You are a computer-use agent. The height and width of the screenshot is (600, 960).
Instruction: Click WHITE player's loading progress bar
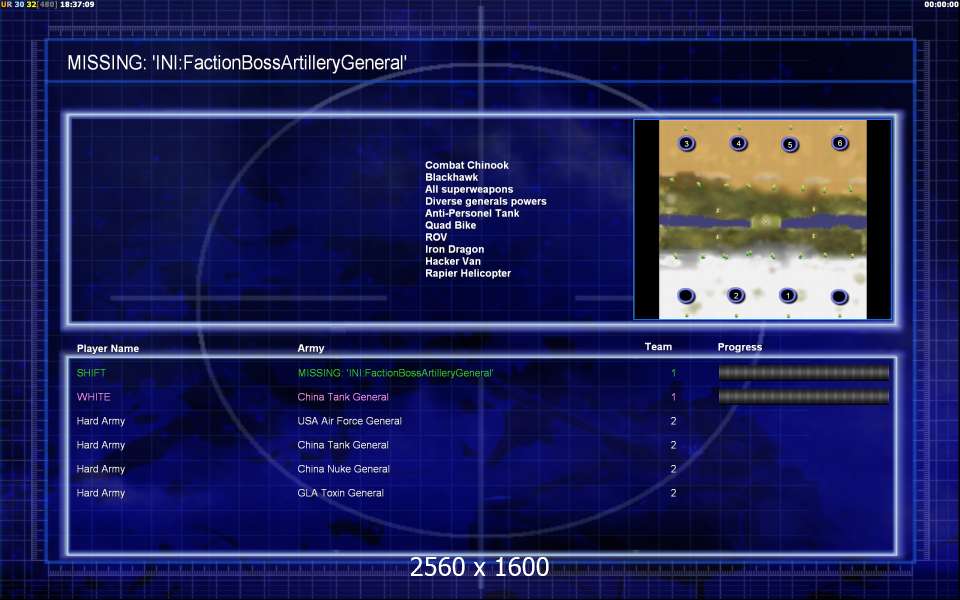coord(803,397)
